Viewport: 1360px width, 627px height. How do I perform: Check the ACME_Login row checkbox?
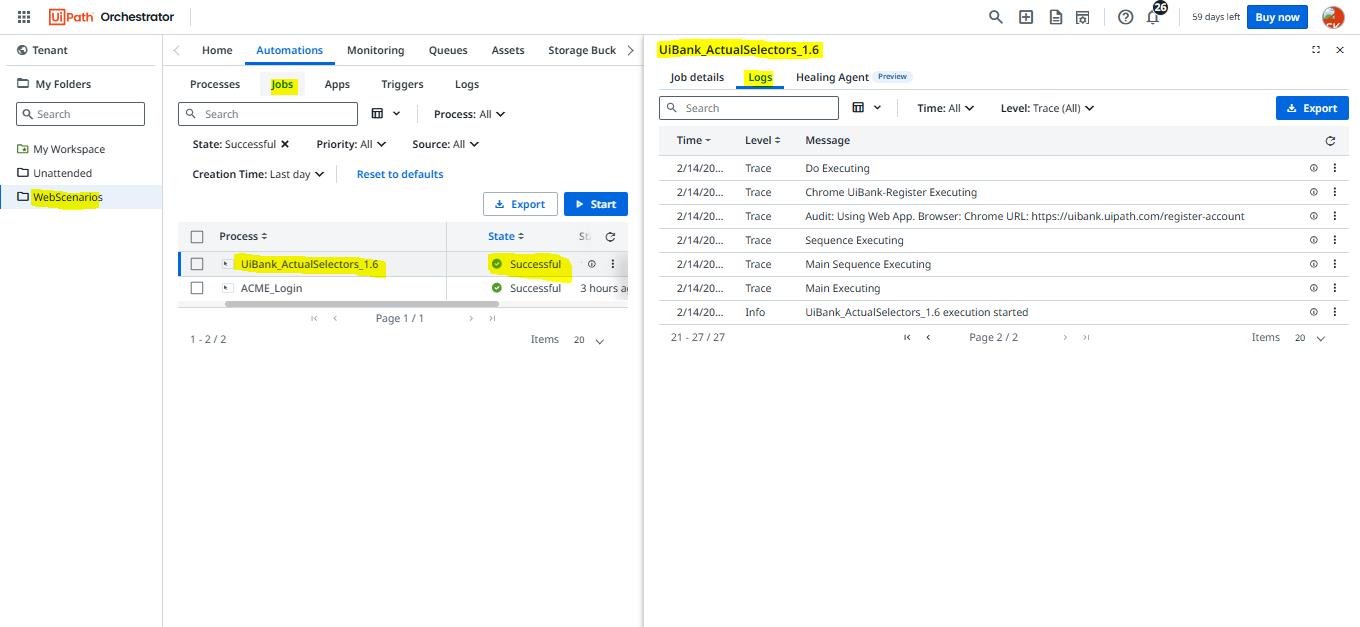[197, 288]
